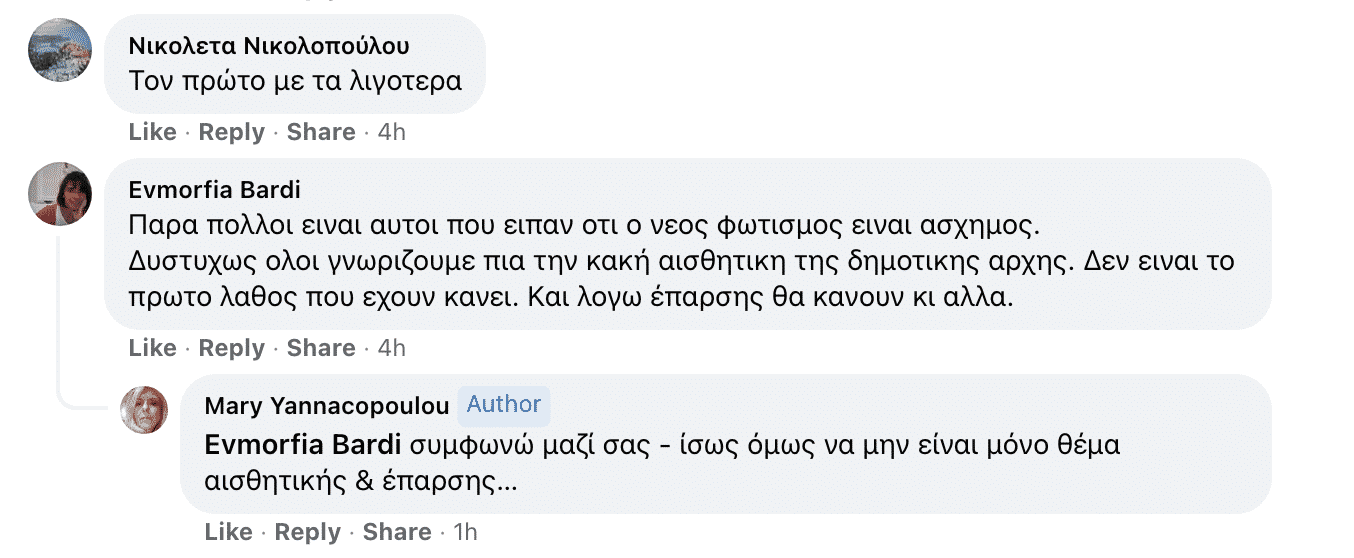Click the 4h timestamp on Evmorfia Bardi's comment

[392, 348]
